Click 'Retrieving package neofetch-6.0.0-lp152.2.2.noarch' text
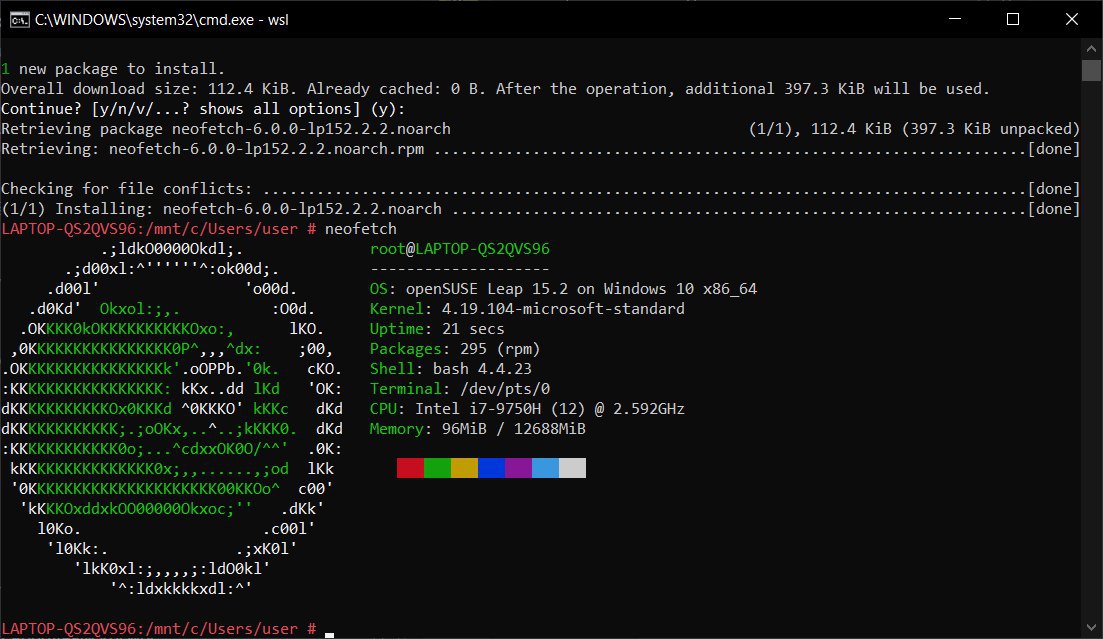The height and width of the screenshot is (639, 1103). pyautogui.click(x=226, y=129)
